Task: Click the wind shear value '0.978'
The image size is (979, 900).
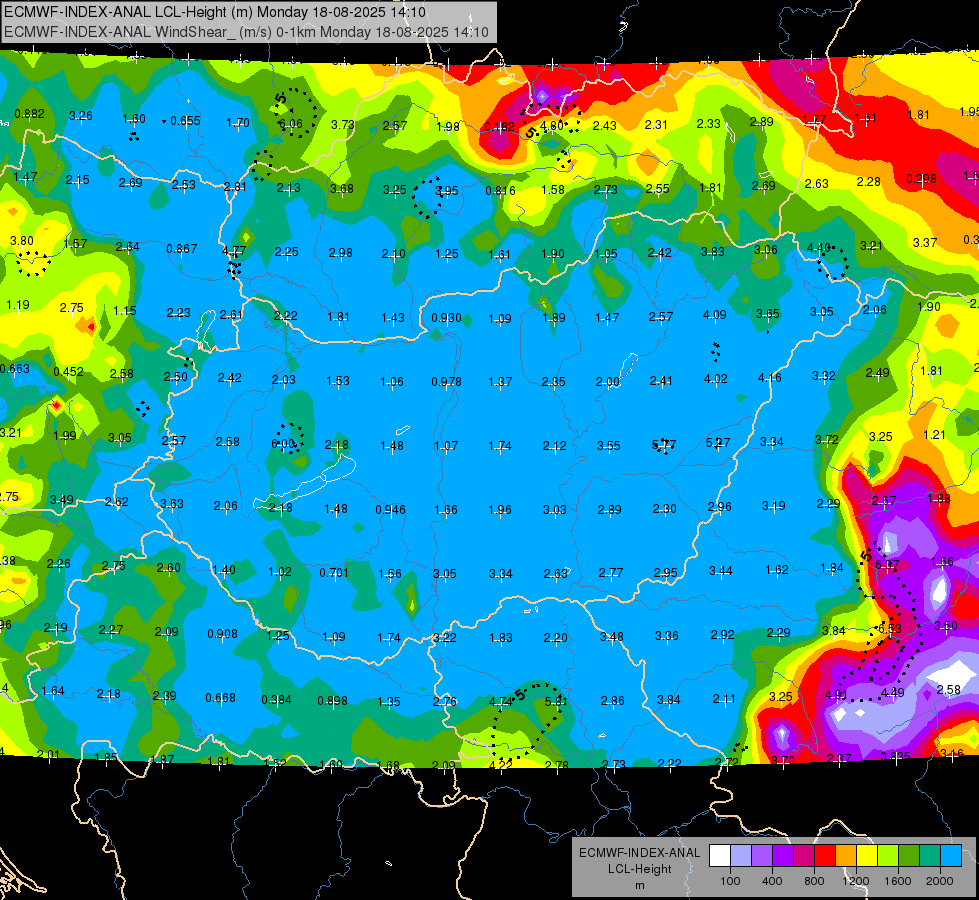Action: [x=446, y=382]
